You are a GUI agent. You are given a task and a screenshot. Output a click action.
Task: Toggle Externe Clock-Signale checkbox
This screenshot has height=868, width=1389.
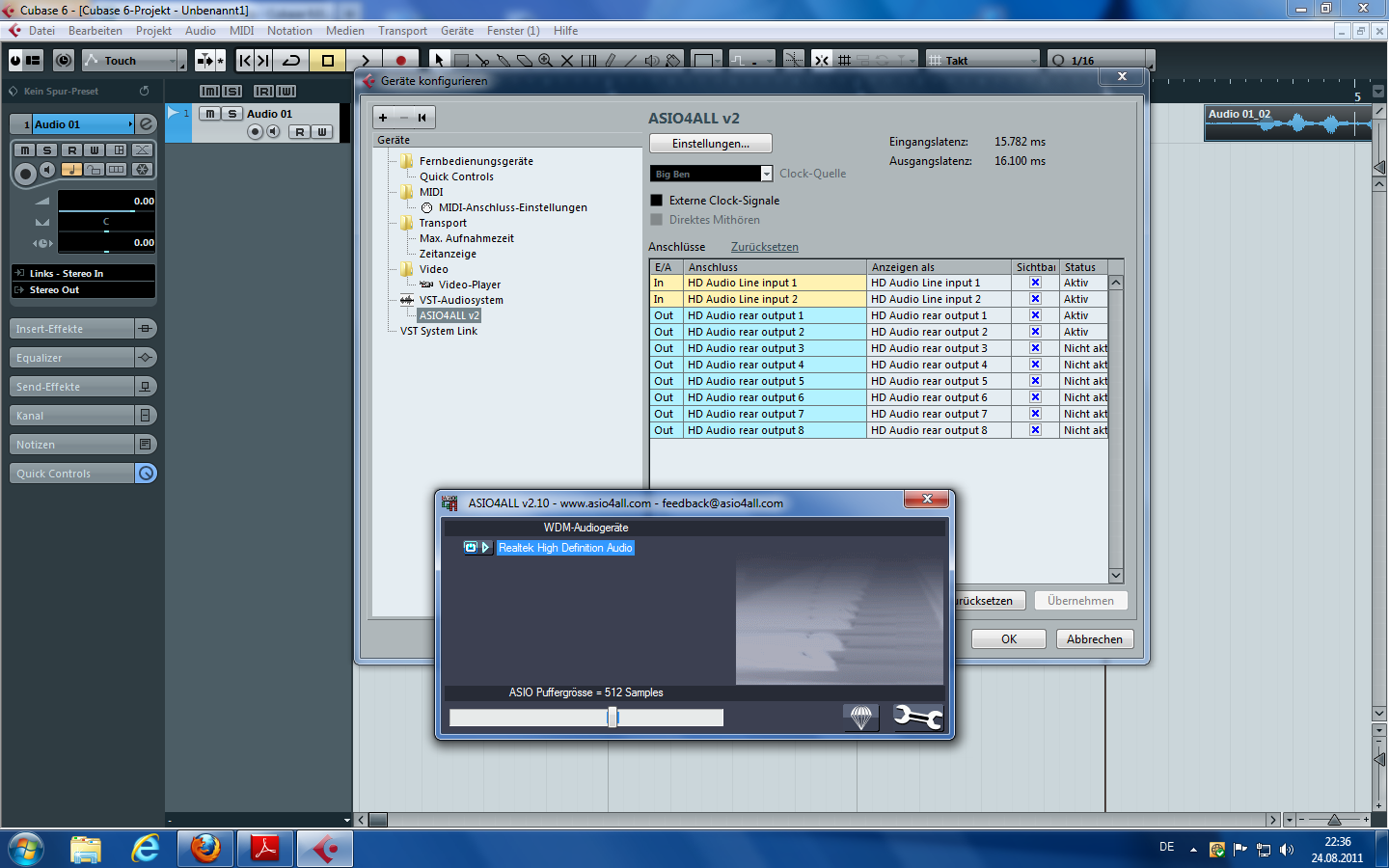(657, 201)
